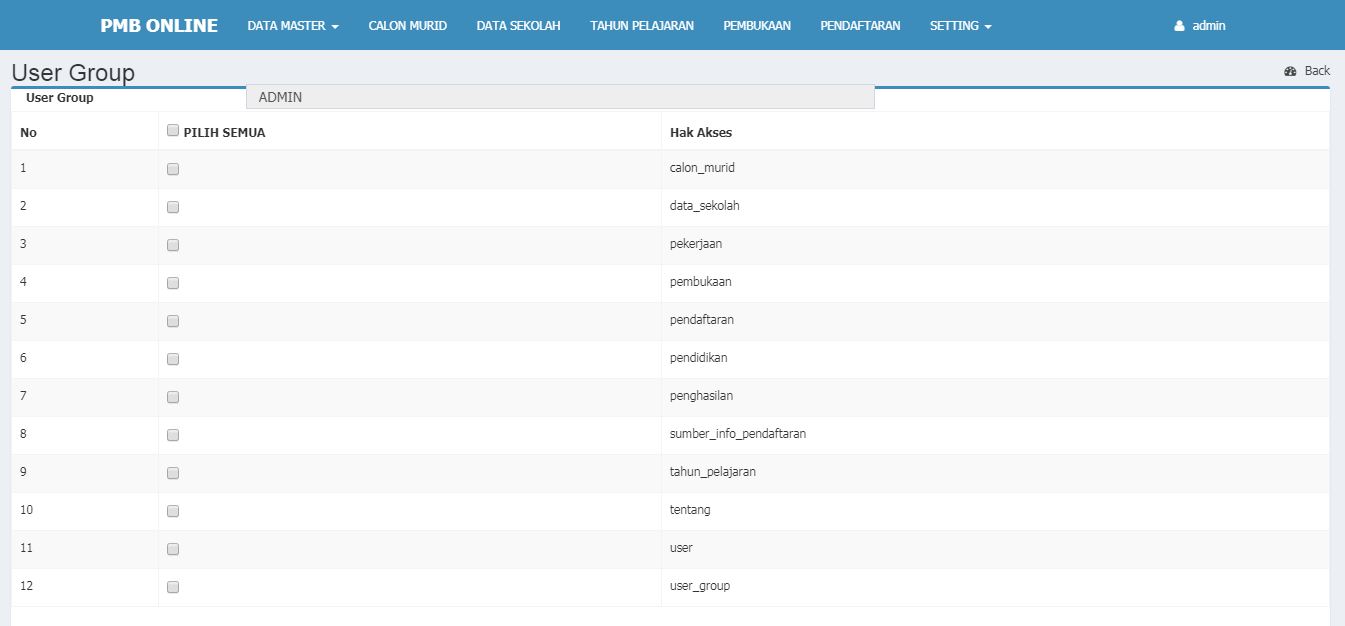Check the sumber_info_pendaftaran checkbox
Viewport: 1345px width, 626px height.
[173, 435]
